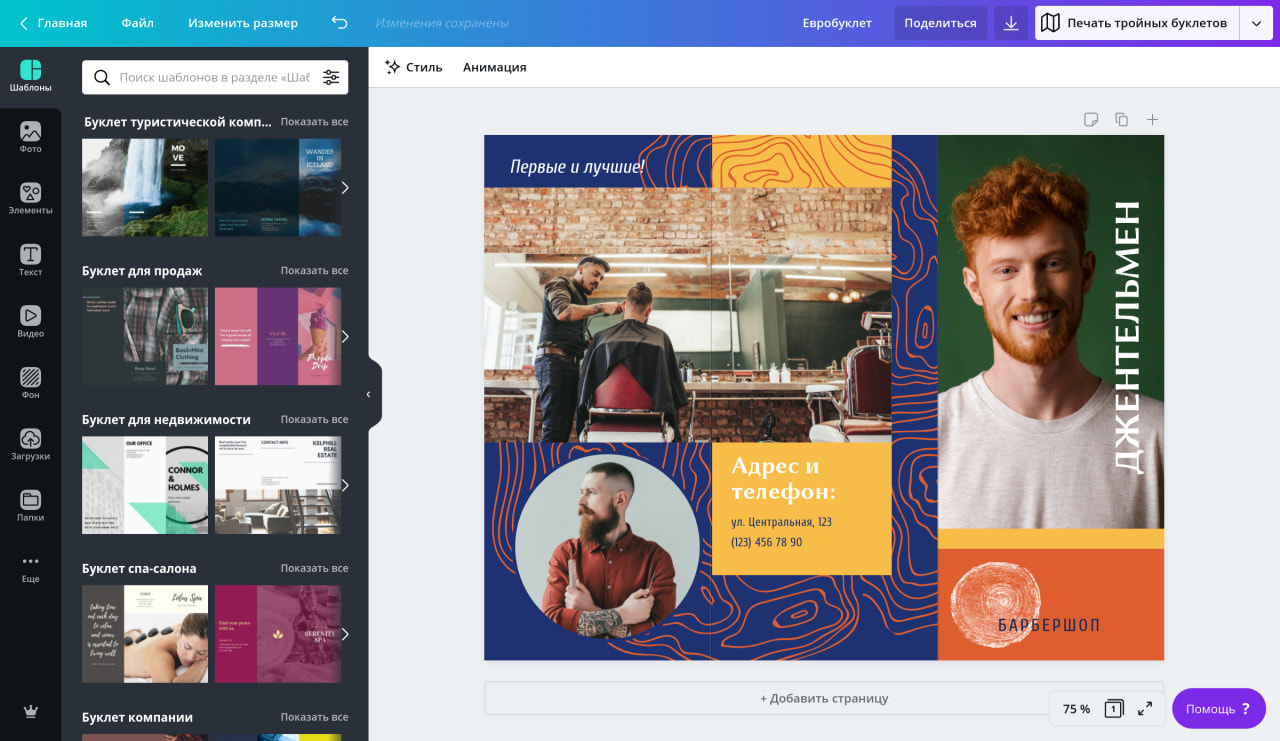This screenshot has height=741, width=1280.
Task: Select the massage spa template thumbnail
Action: [145, 634]
